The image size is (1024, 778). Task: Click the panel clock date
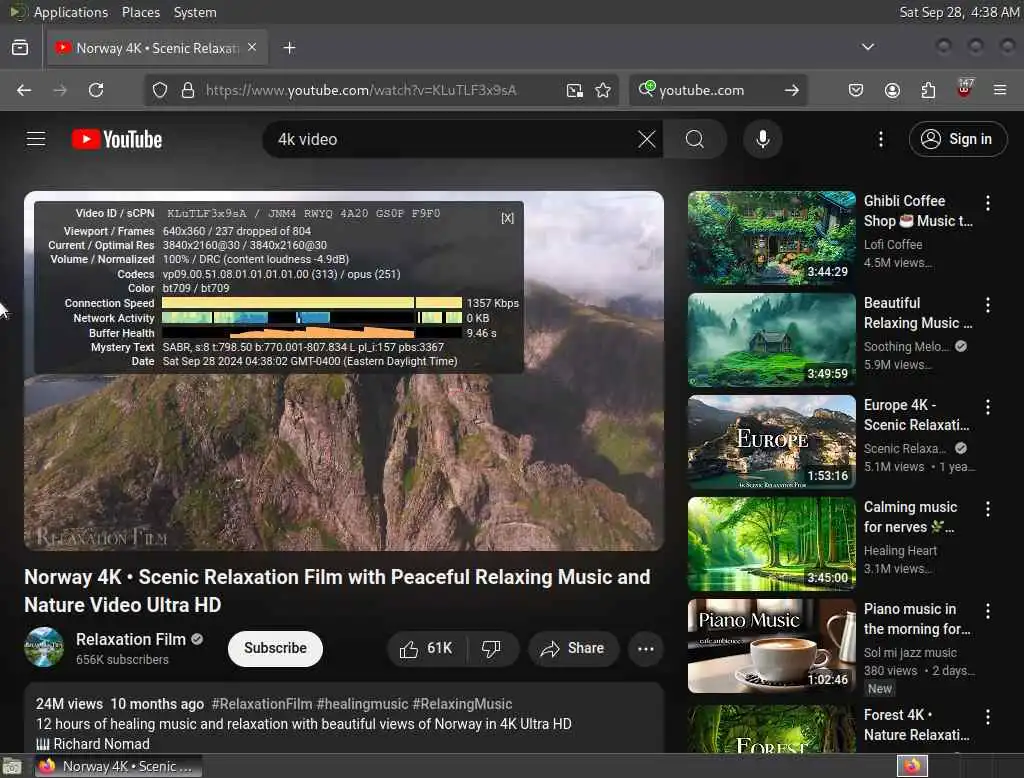(959, 12)
